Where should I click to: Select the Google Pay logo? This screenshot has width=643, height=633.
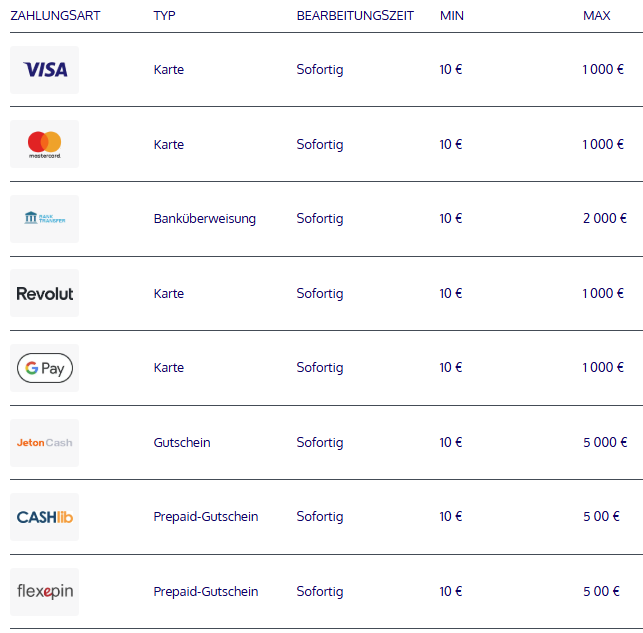click(44, 368)
